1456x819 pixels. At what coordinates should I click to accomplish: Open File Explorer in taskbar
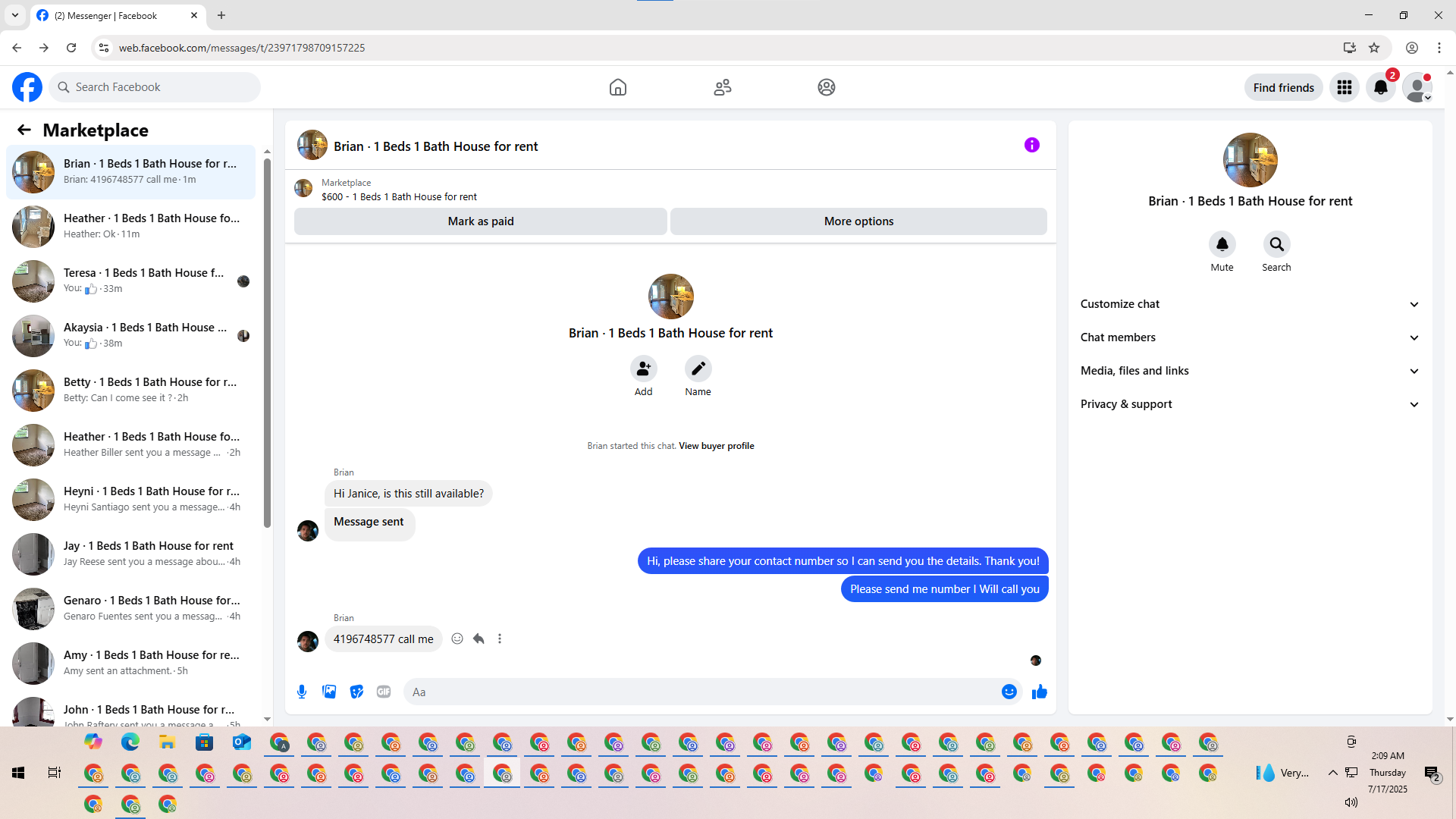pos(168,742)
